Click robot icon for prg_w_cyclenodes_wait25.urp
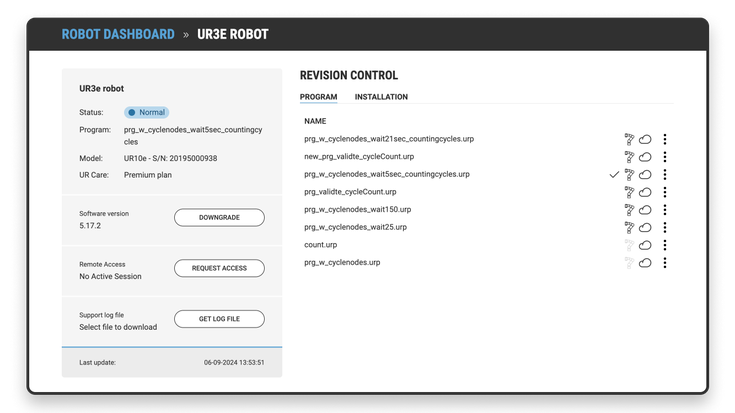The image size is (735, 413). pos(629,227)
